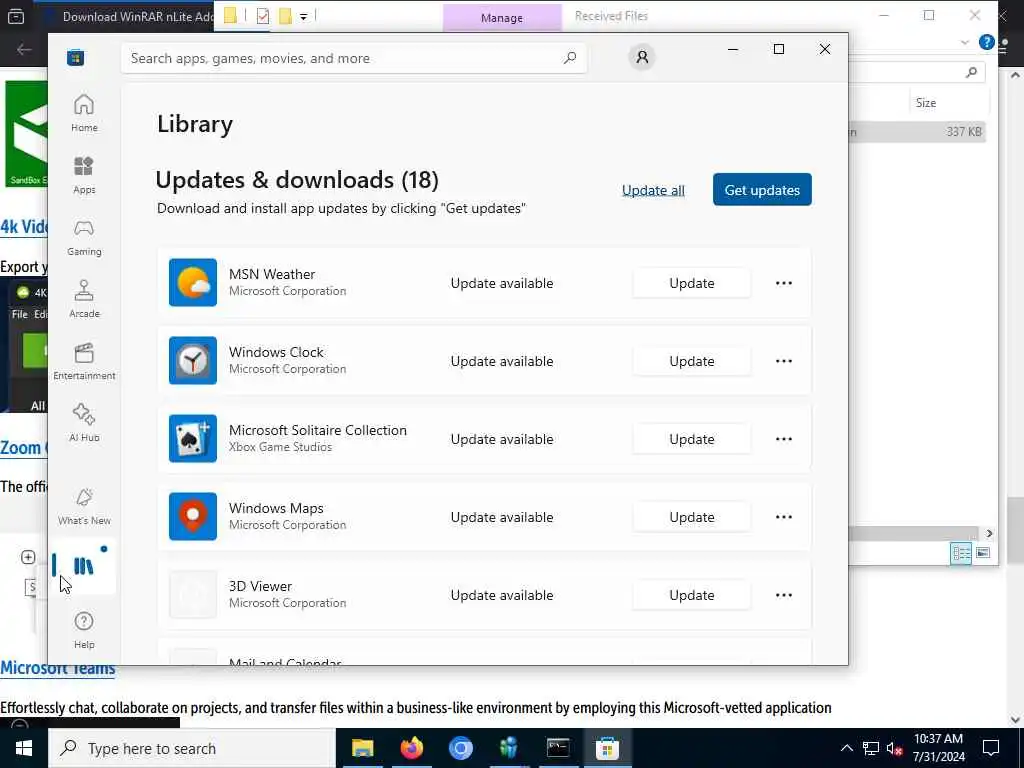
Task: Click the Windows Maps app icon
Action: (193, 517)
